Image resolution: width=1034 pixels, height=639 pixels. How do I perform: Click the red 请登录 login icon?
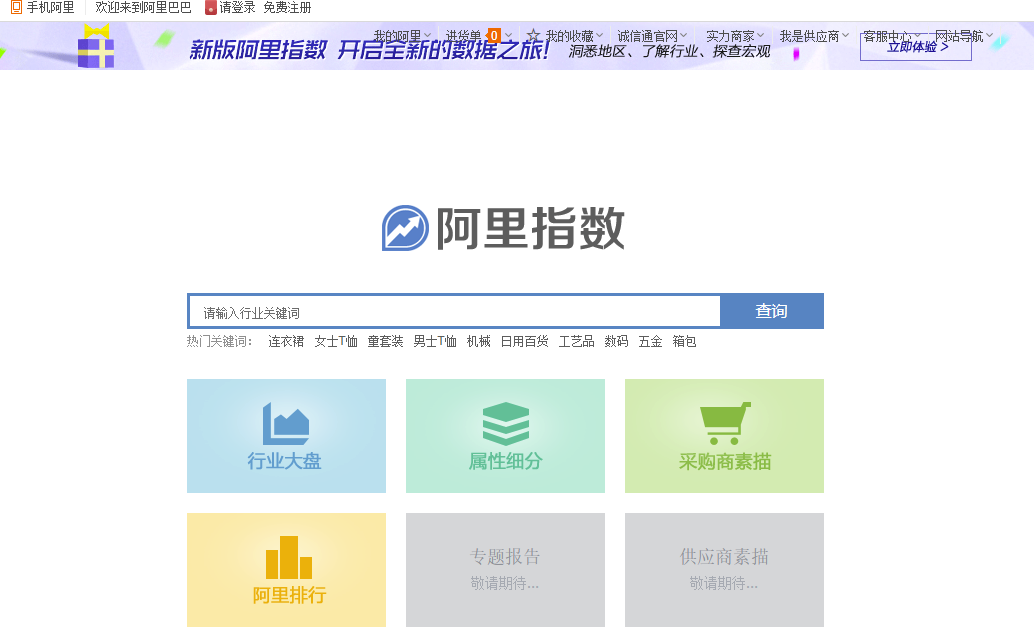210,8
